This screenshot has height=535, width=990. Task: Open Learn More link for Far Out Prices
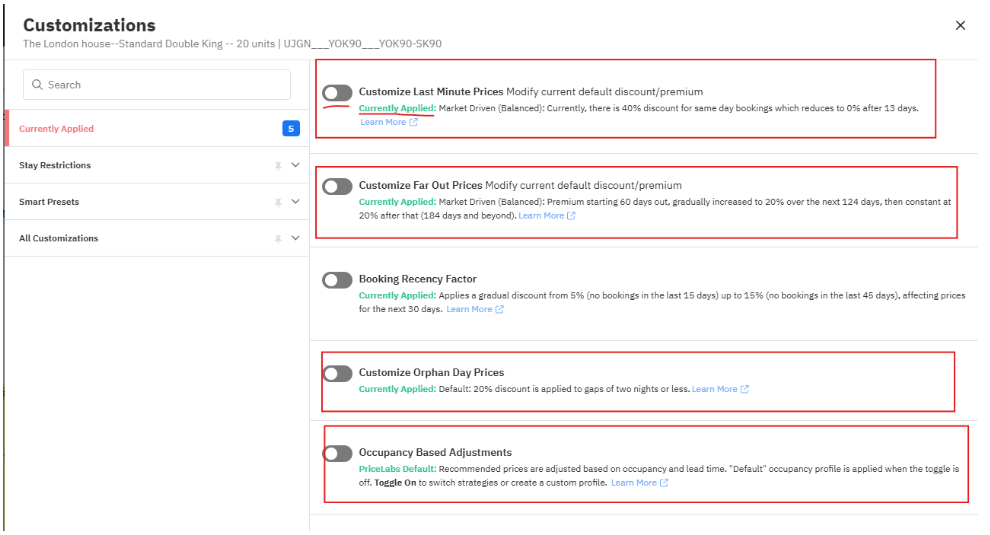click(x=541, y=216)
